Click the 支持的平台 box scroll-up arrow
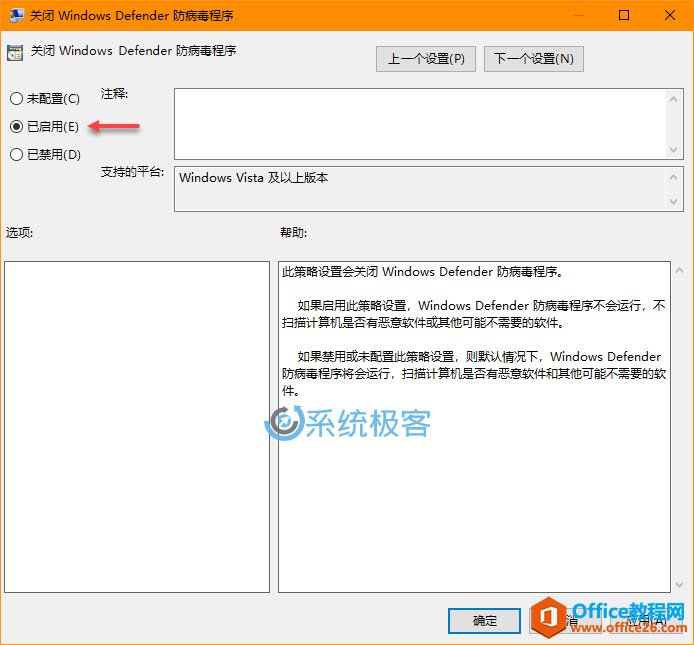Viewport: 694px width, 645px height. [x=673, y=178]
